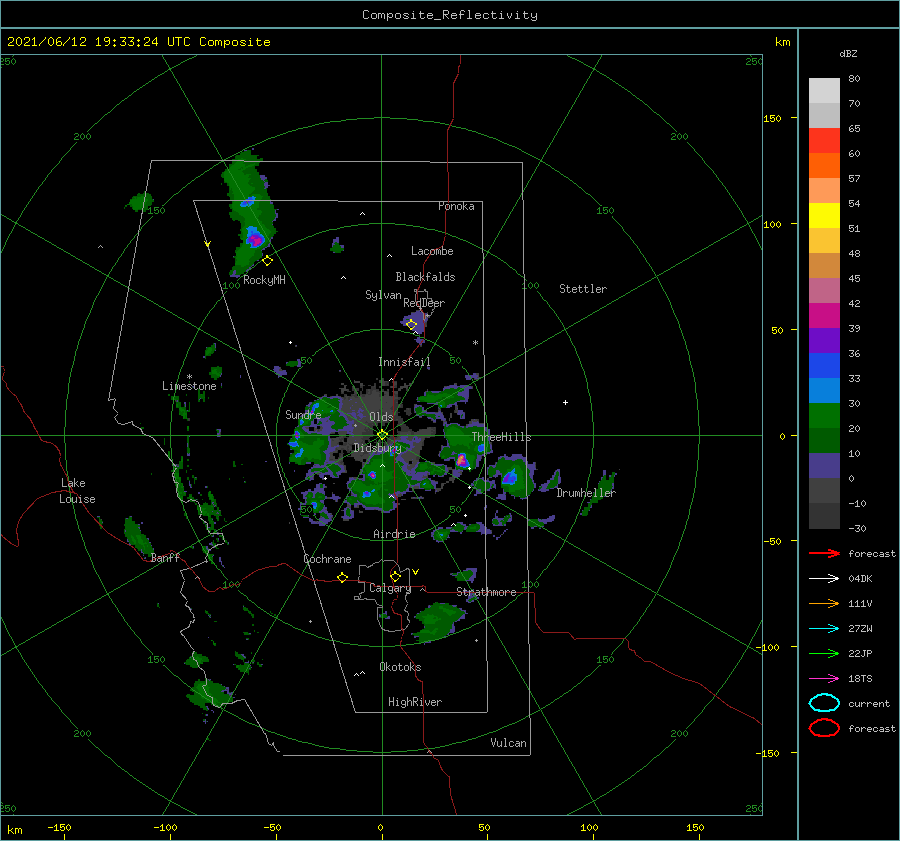Viewport: 900px width, 841px height.
Task: Click the Blackfalds label
Action: [x=425, y=277]
